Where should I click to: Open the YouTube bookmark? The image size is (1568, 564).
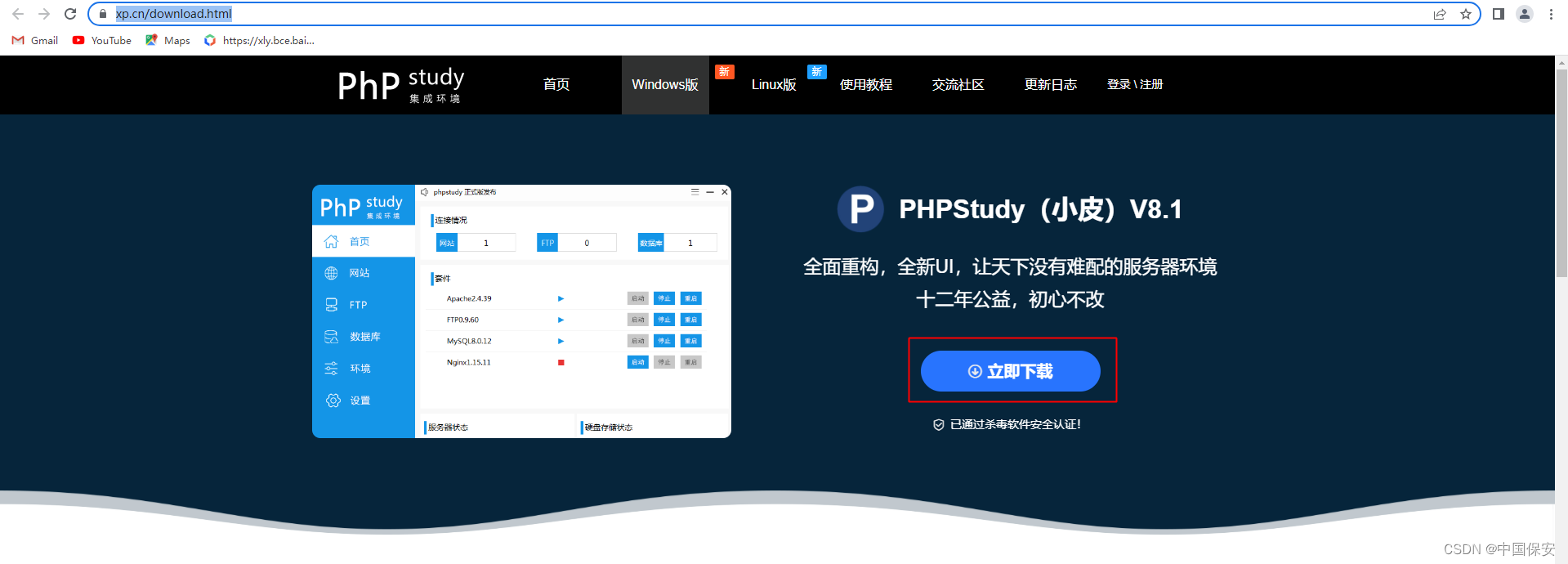(x=102, y=40)
